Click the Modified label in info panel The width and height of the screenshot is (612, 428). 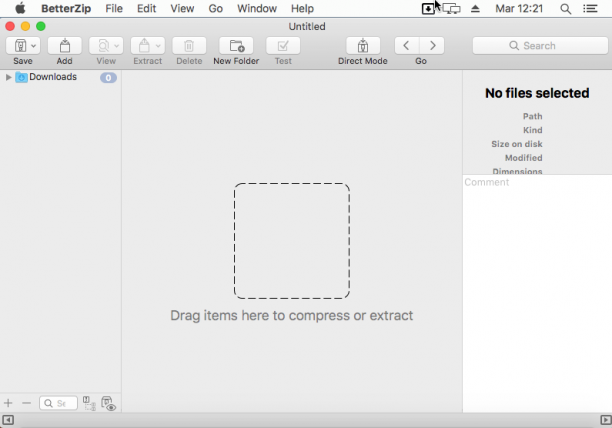(523, 158)
